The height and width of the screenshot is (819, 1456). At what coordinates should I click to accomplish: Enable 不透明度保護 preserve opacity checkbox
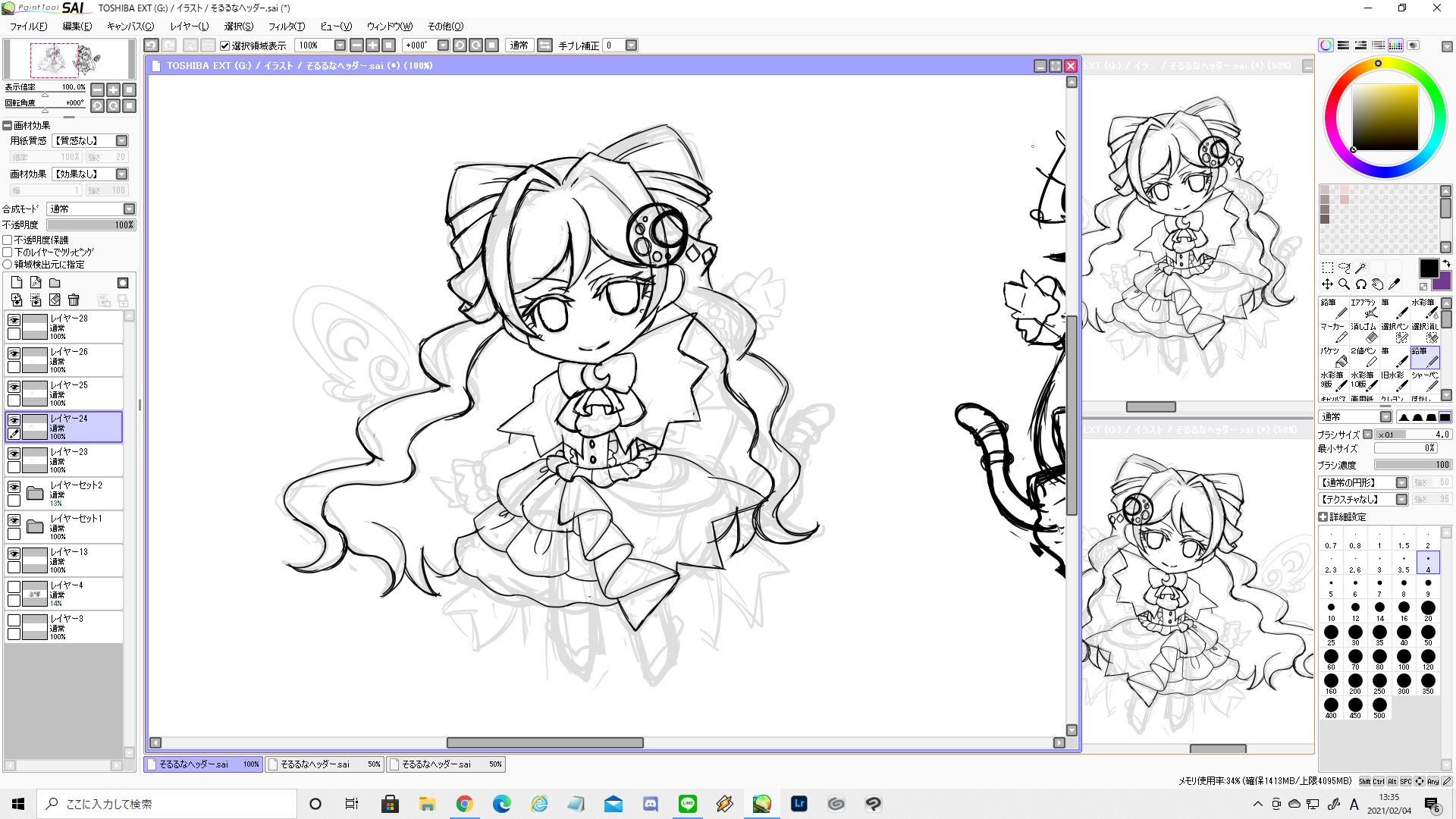[x=8, y=240]
